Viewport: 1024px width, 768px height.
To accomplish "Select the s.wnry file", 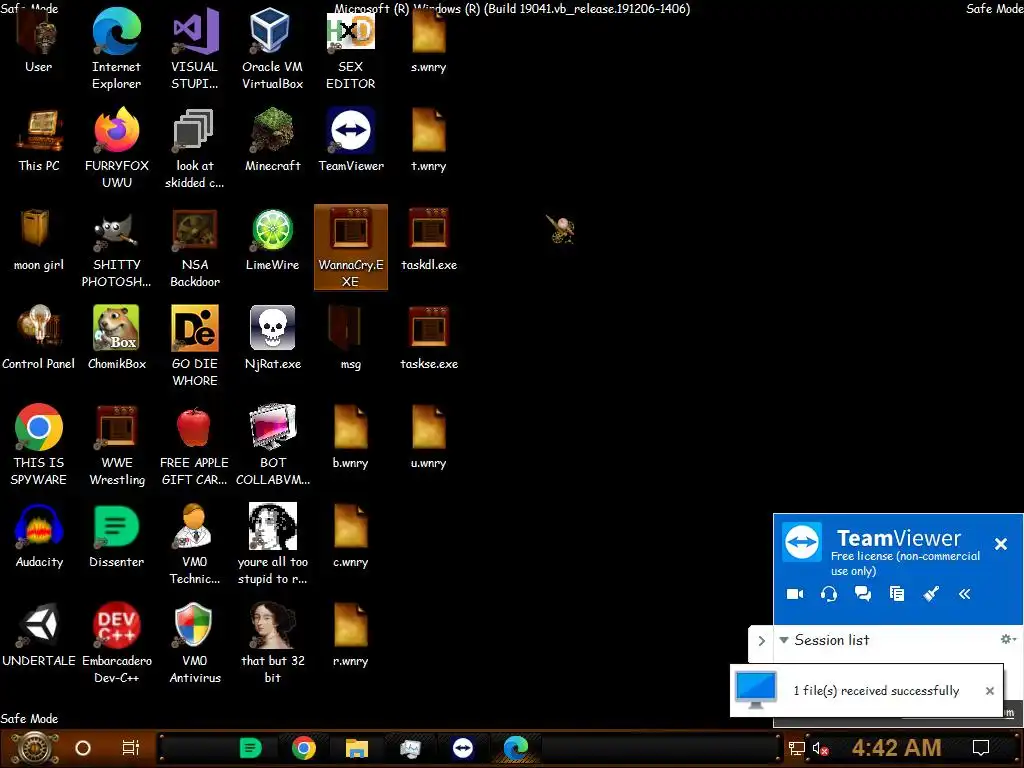I will pyautogui.click(x=428, y=42).
